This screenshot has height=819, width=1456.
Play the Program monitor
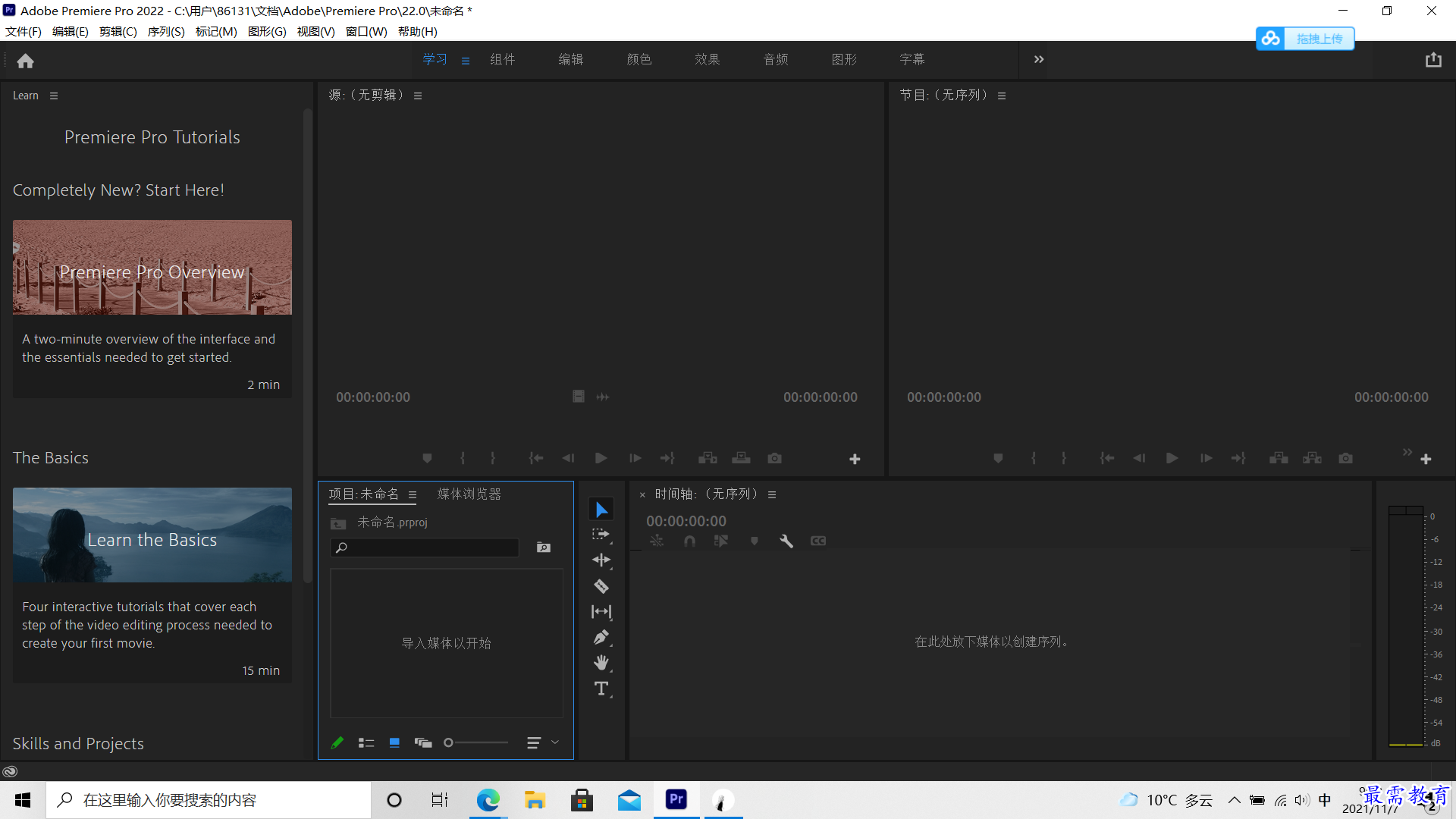click(x=1172, y=458)
